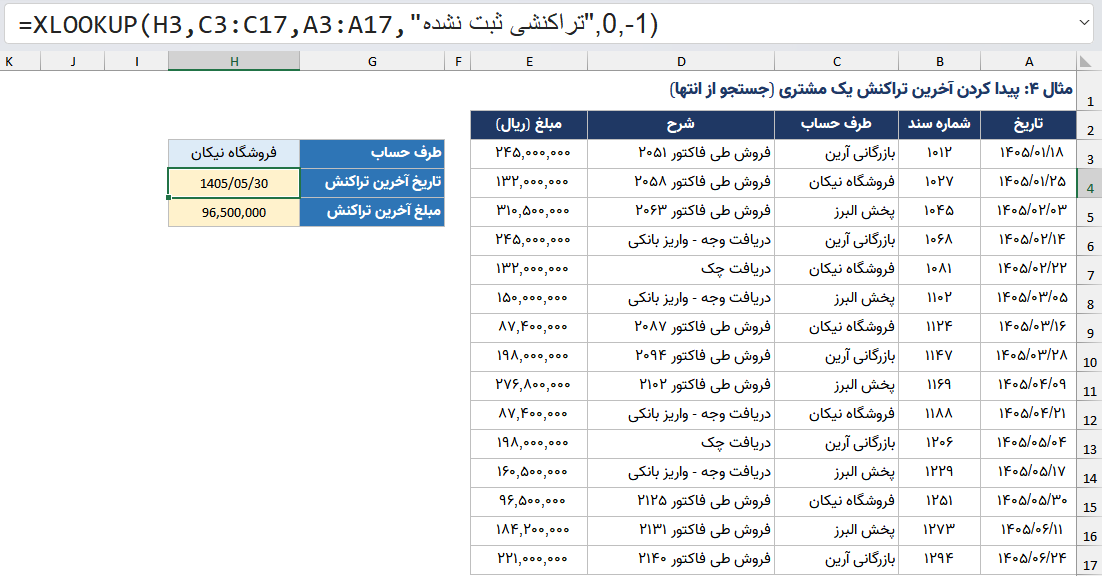
Task: Select date cell ۱۴۰۵/۰۱/۱۸
Action: tap(1028, 153)
